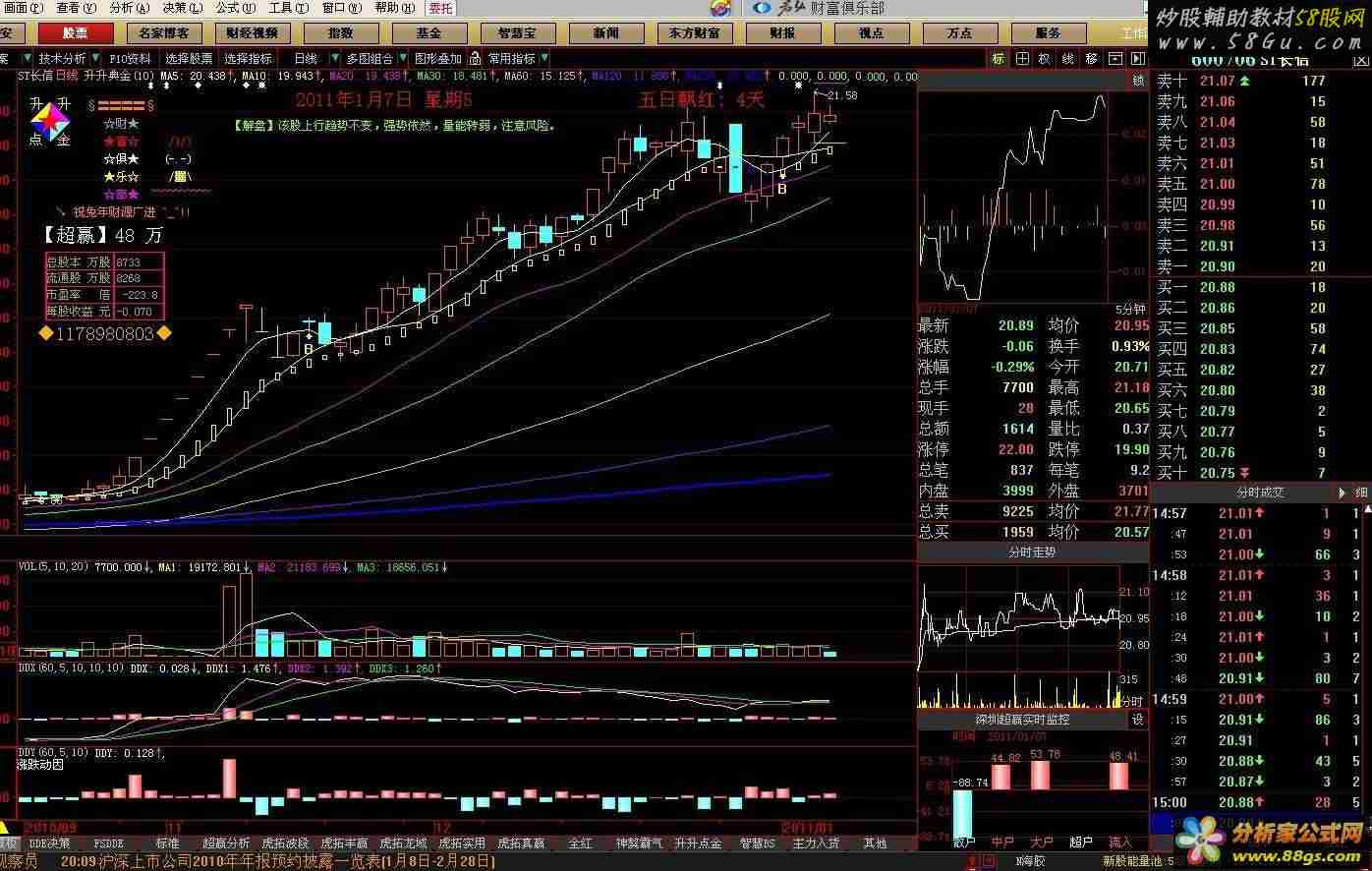Click the 线 drawing-line icon
The image size is (1372, 871).
[1067, 59]
